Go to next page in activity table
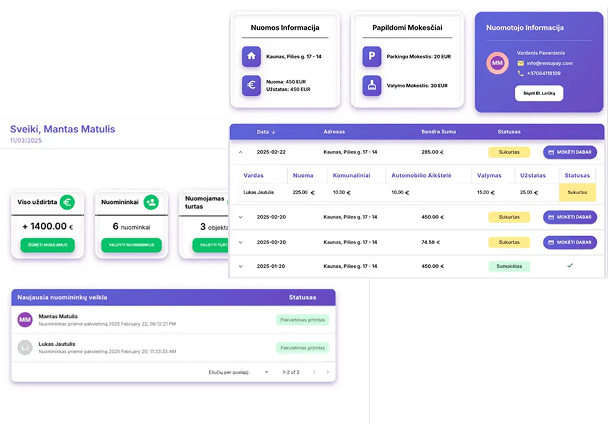 coord(327,372)
